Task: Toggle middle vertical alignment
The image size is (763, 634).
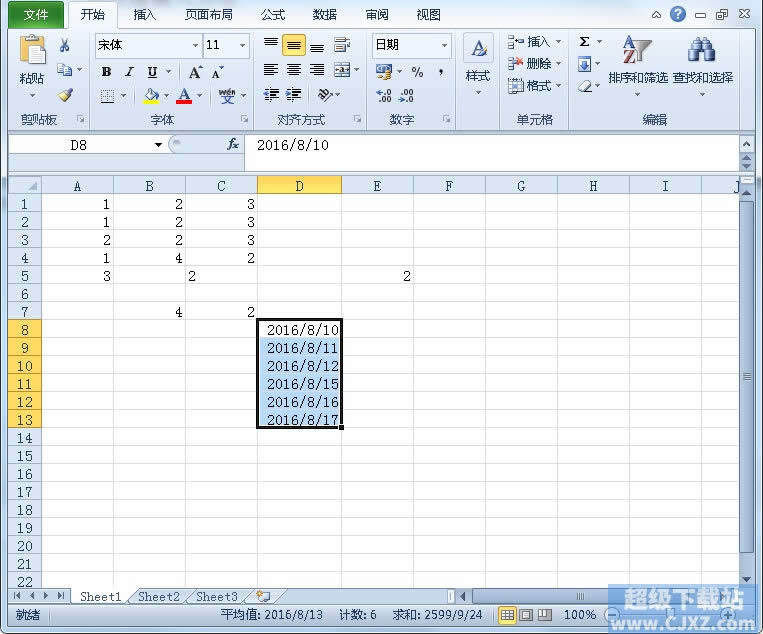Action: [x=294, y=45]
